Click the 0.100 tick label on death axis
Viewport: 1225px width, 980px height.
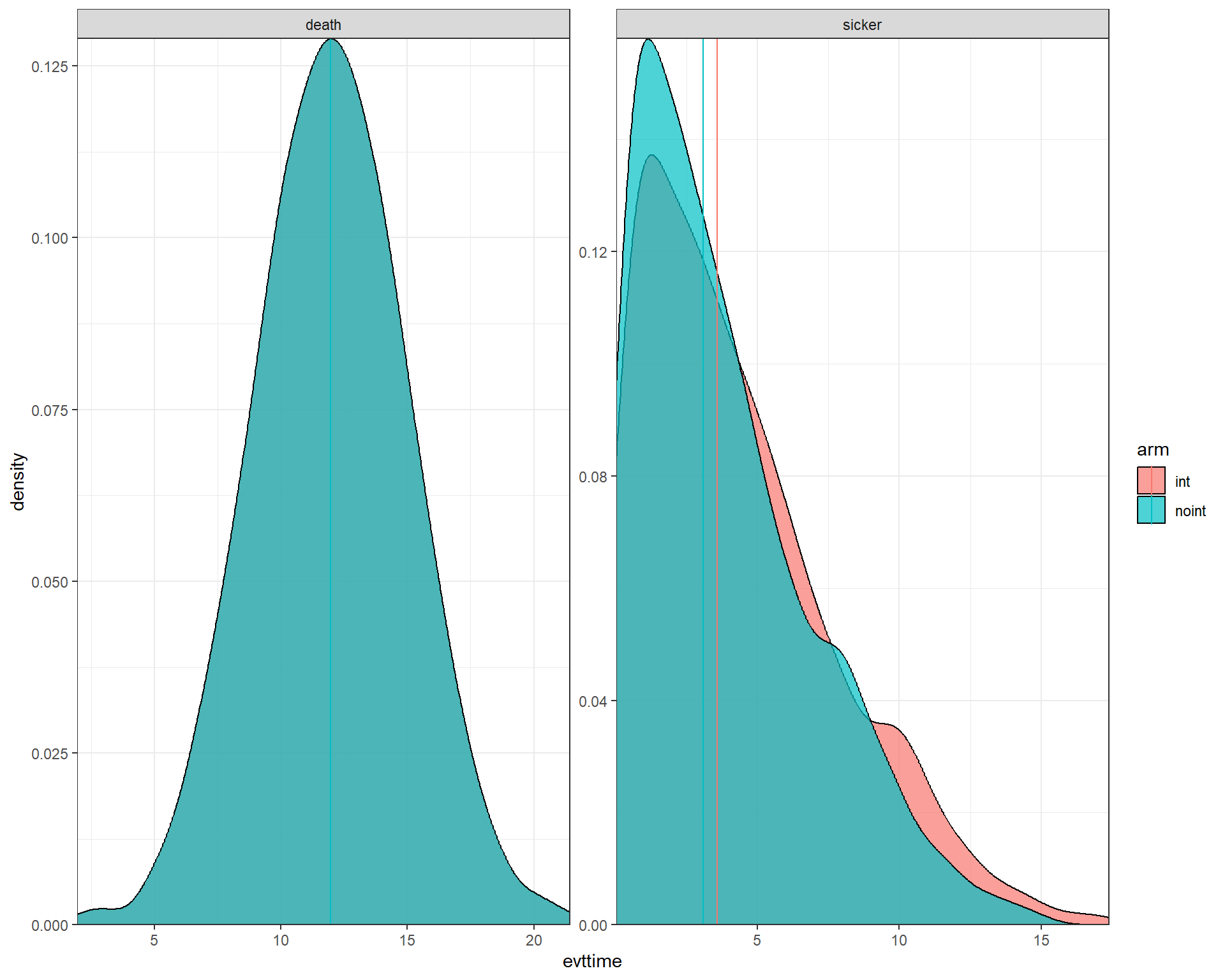point(50,239)
